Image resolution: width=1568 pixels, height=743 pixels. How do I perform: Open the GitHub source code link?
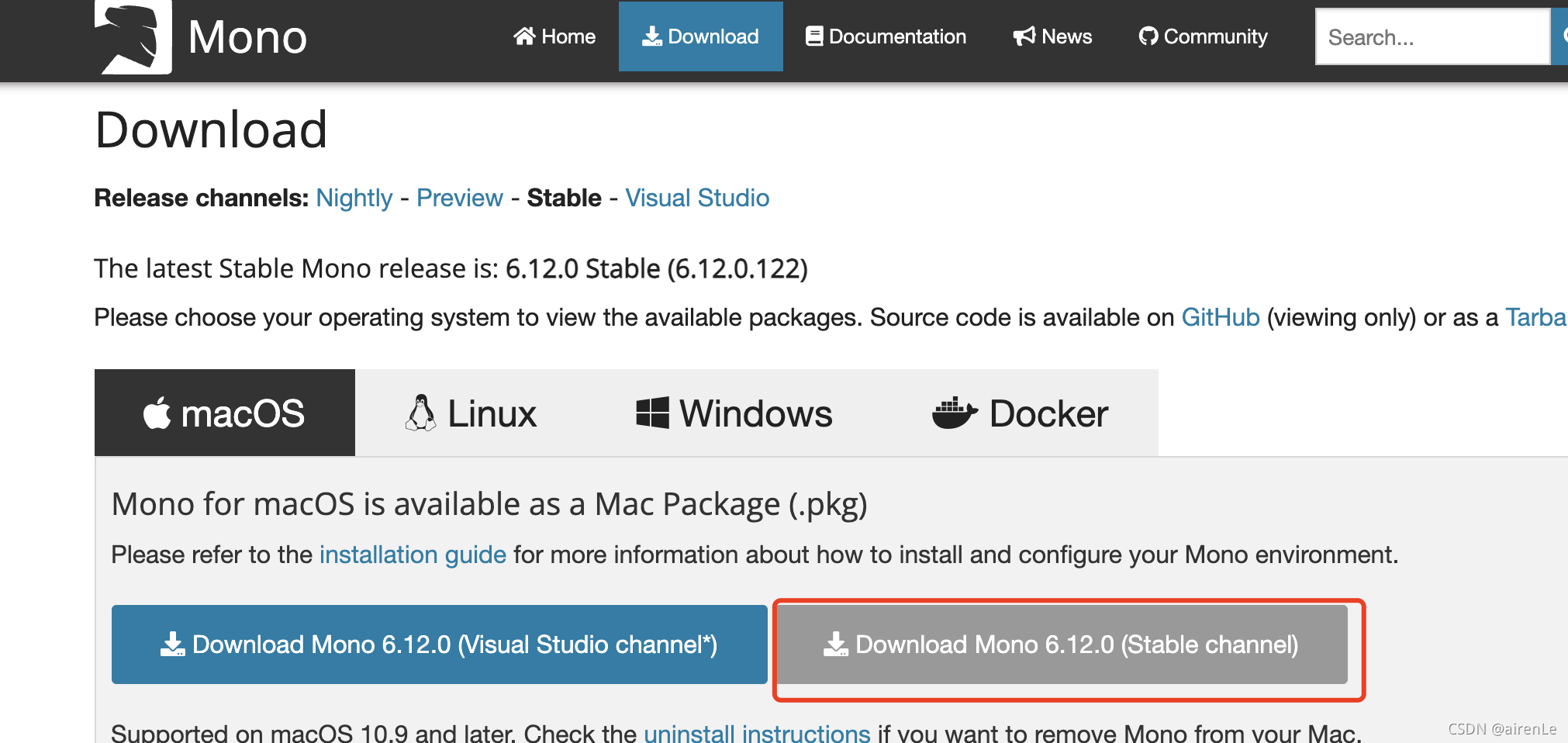1220,317
